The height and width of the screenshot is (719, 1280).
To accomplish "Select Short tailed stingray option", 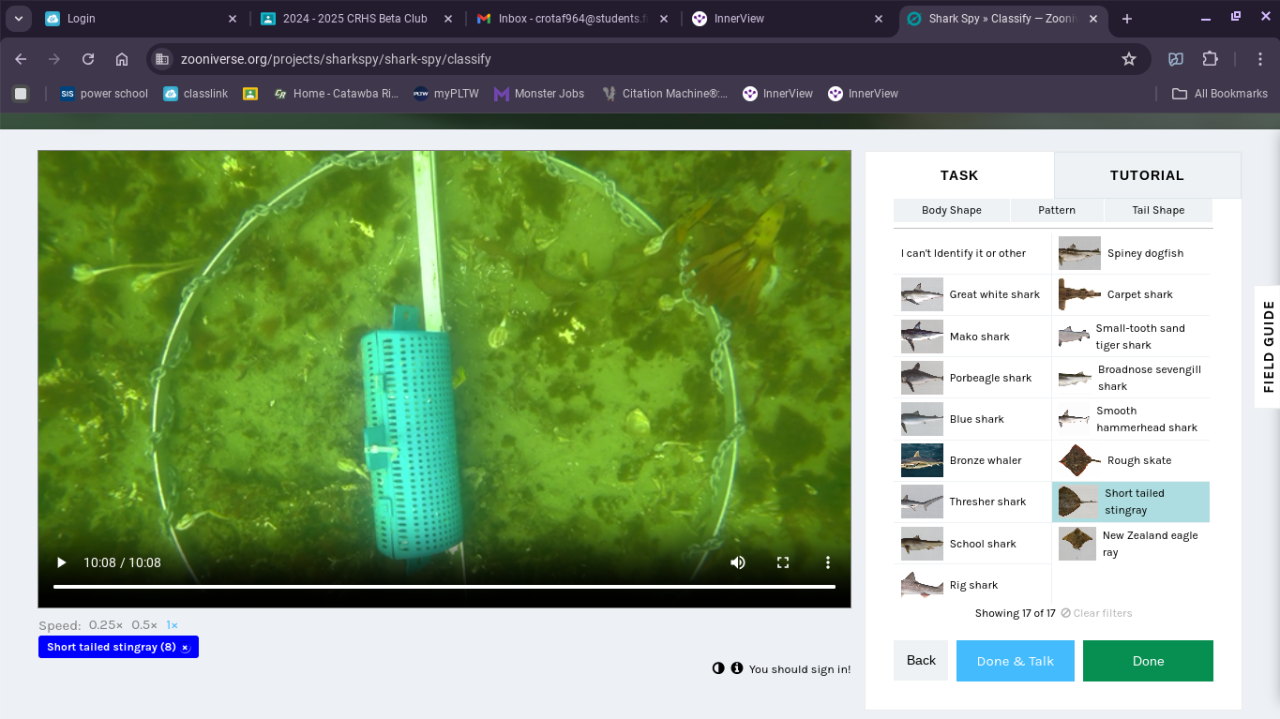I will coord(1131,502).
